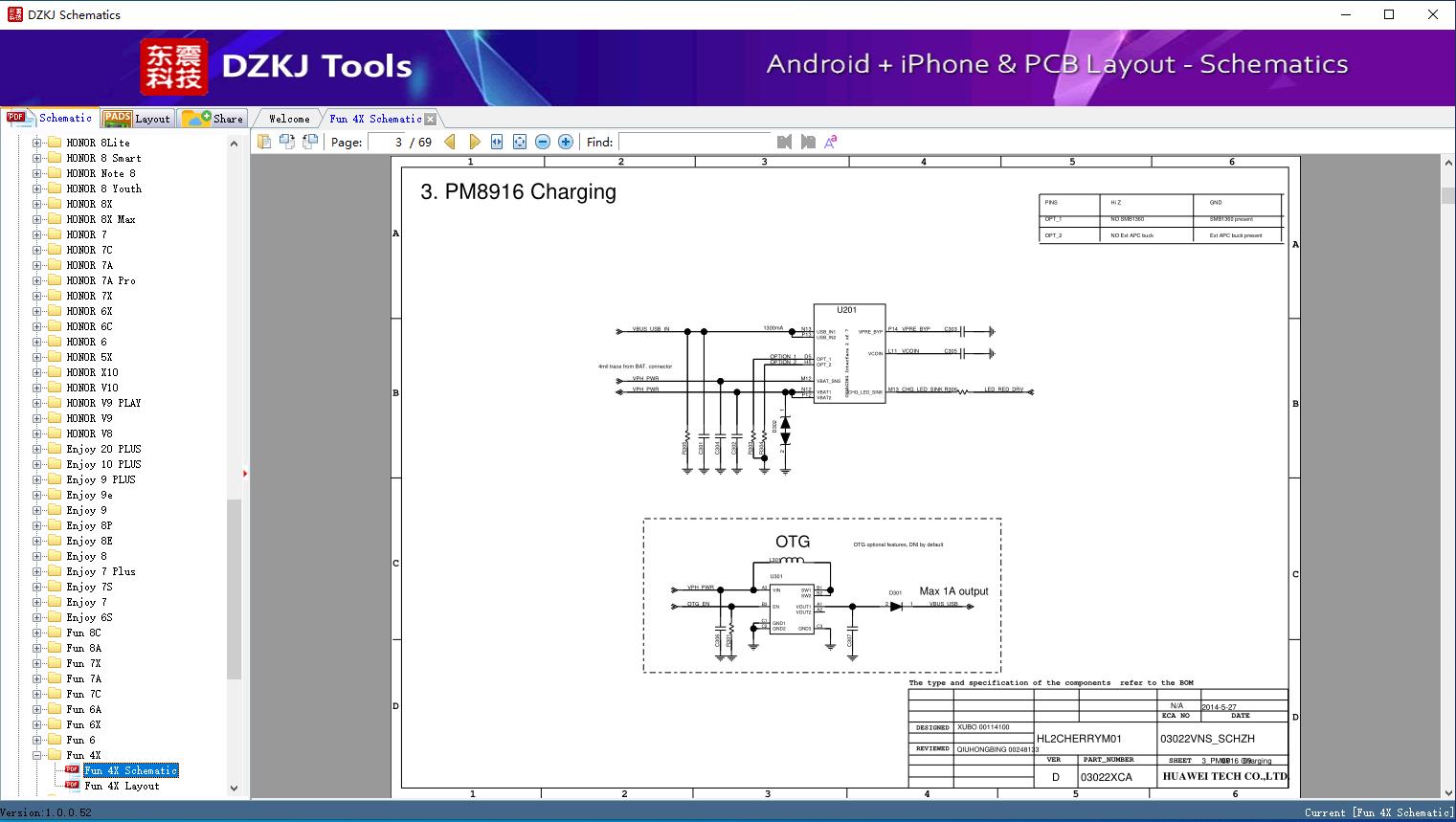Click the tree panel scroll up arrow
This screenshot has height=822, width=1456.
point(234,144)
